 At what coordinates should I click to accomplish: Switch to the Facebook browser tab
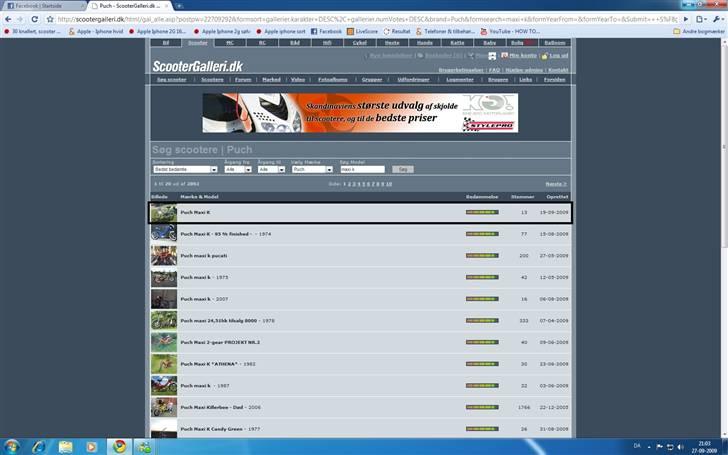[34, 6]
